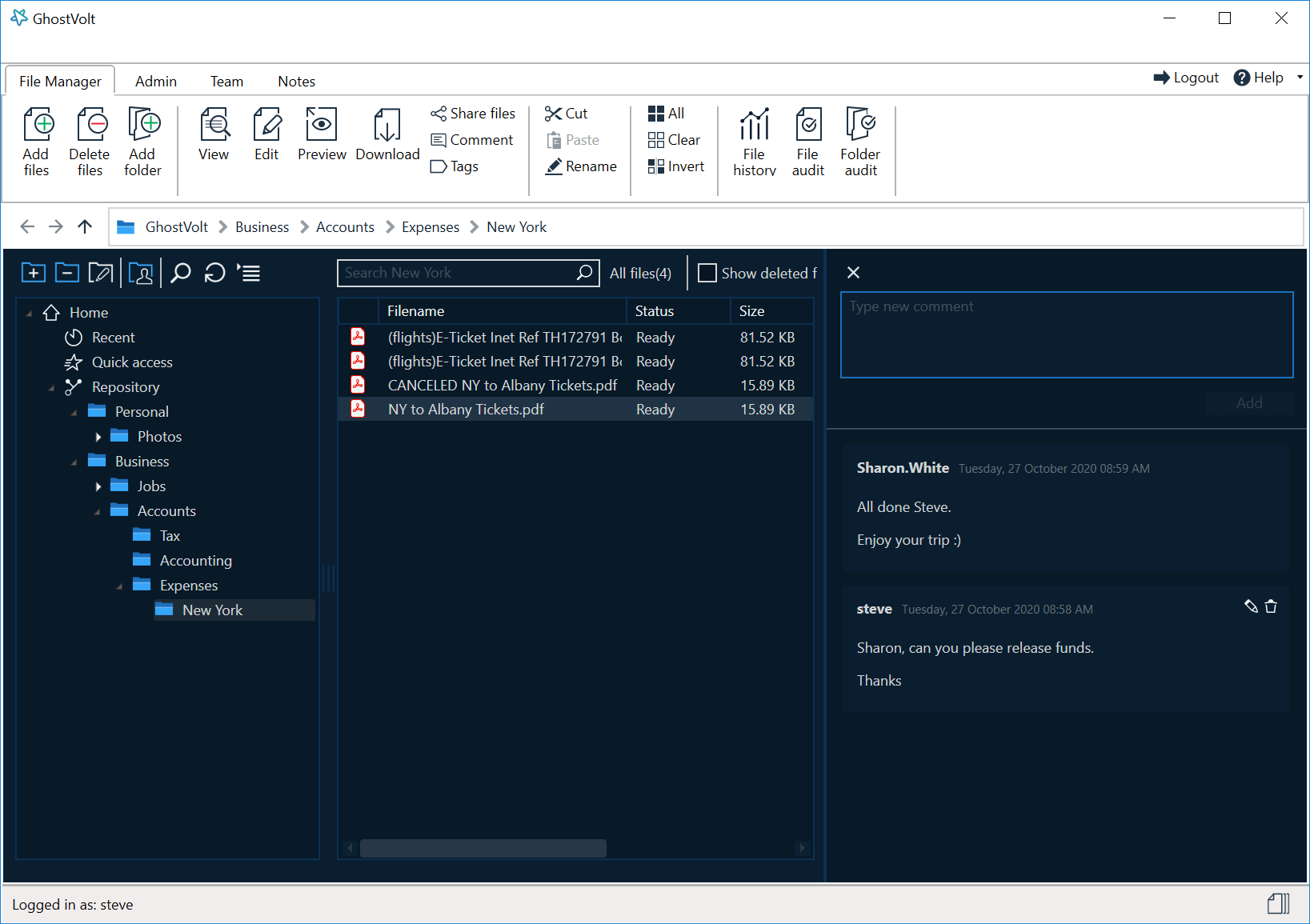Click the edit pencil on steve's comment
The image size is (1310, 924).
[x=1251, y=606]
